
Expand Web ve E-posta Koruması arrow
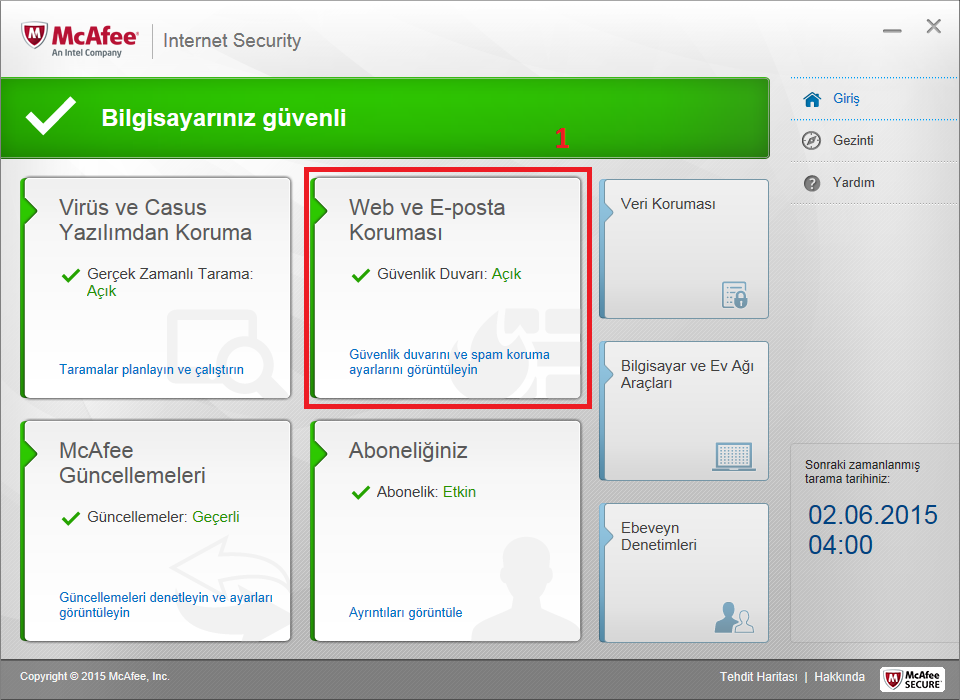(320, 210)
